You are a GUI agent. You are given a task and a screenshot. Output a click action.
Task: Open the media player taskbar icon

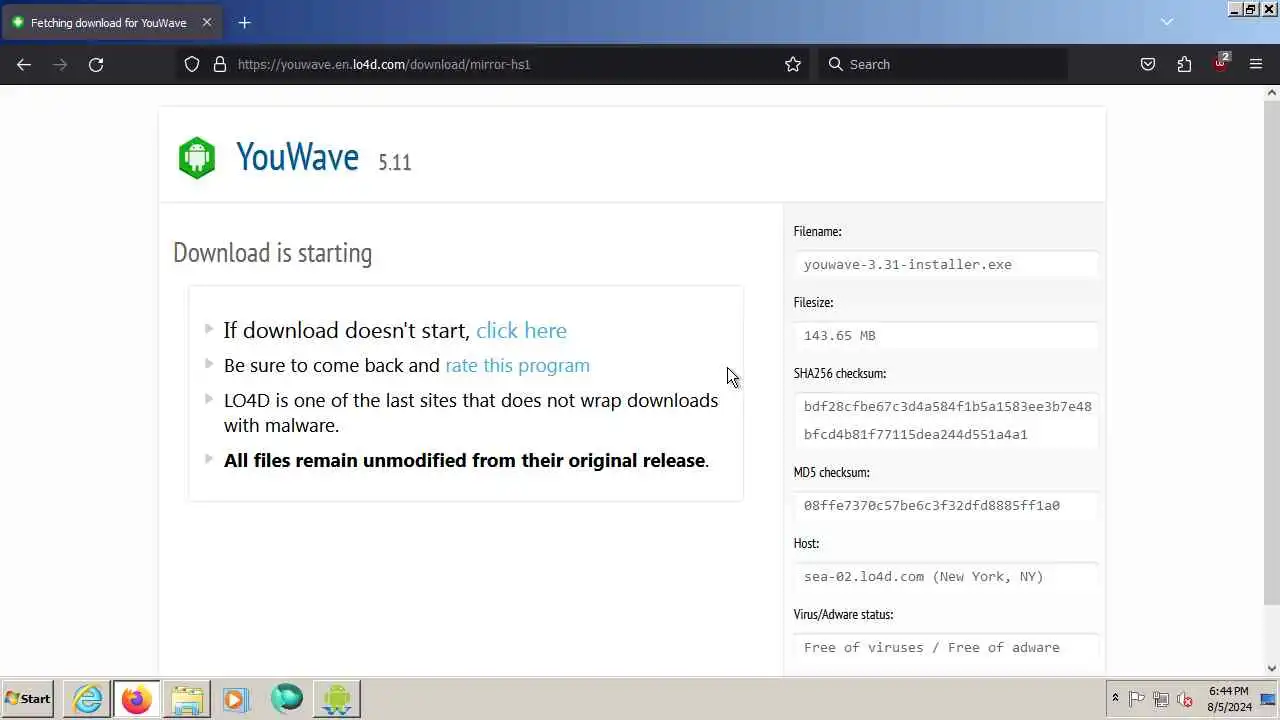pos(236,699)
